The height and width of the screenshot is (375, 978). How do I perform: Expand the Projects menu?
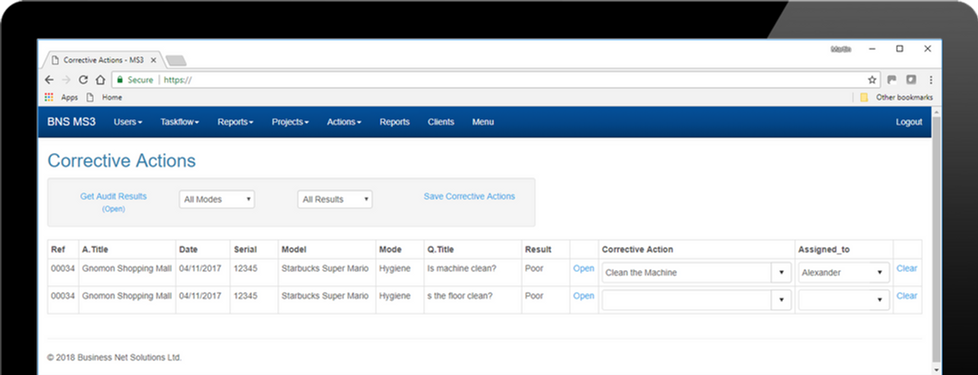click(x=290, y=122)
